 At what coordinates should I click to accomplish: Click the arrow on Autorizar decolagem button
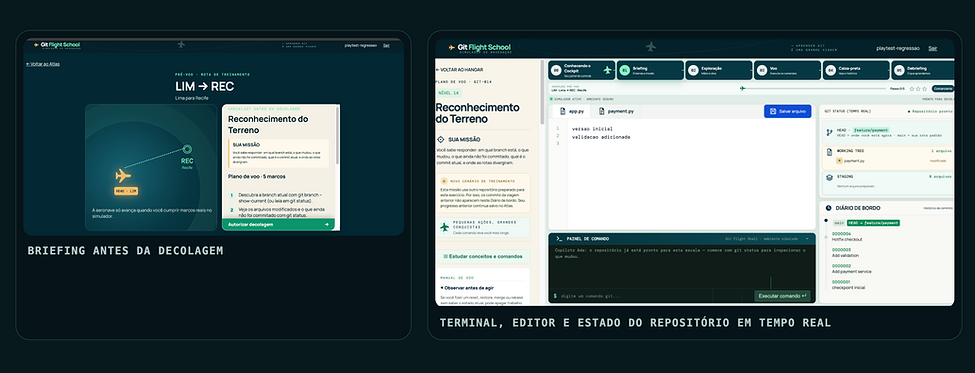[326, 224]
